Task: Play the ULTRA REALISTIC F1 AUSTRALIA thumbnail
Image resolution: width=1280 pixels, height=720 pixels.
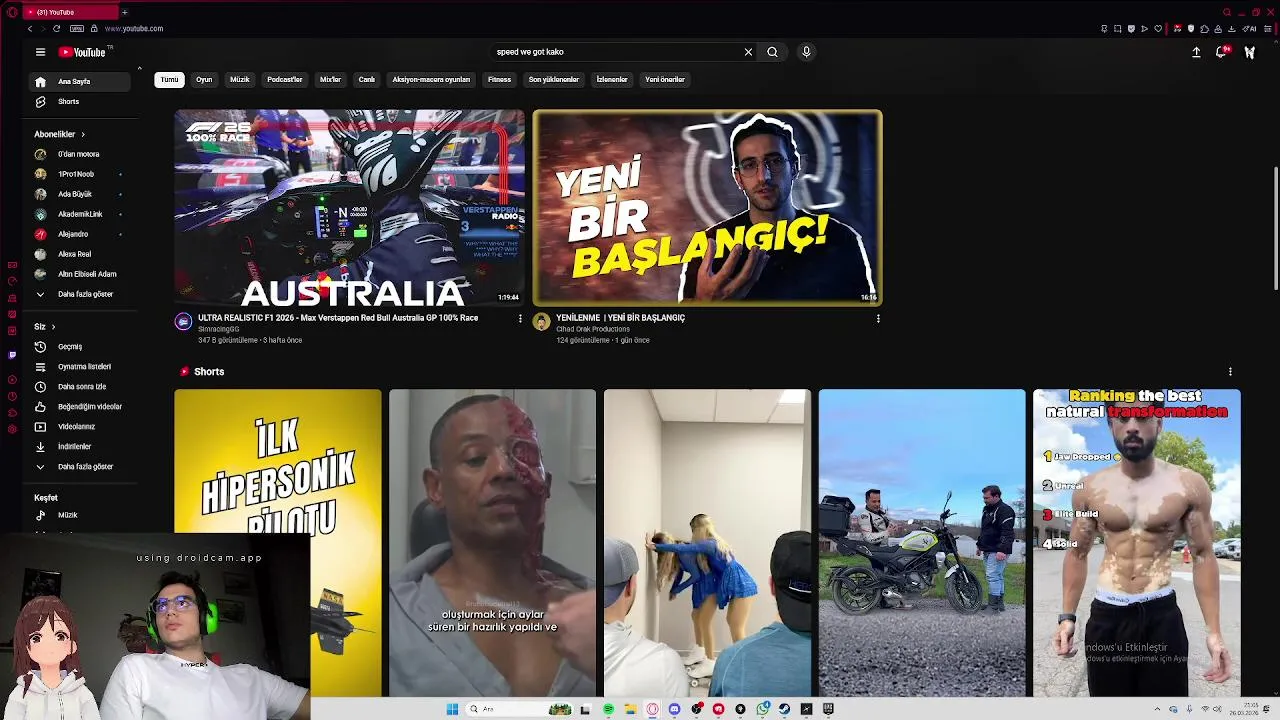Action: [x=349, y=207]
